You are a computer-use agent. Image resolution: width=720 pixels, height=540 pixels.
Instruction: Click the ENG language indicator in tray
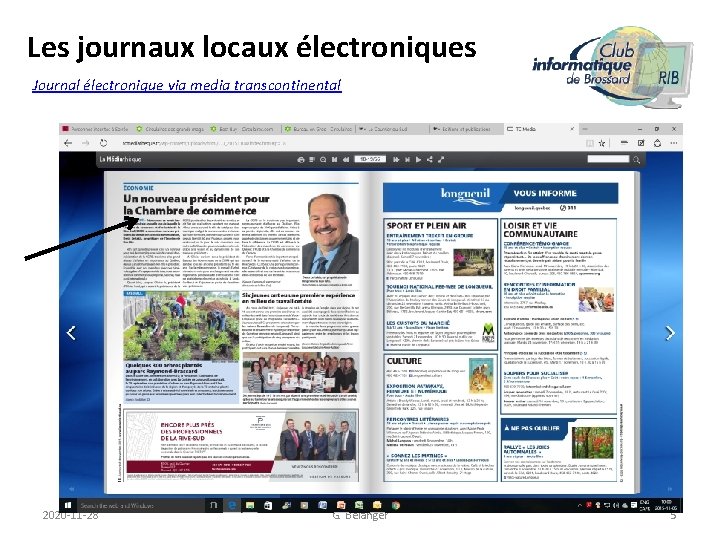tap(645, 505)
